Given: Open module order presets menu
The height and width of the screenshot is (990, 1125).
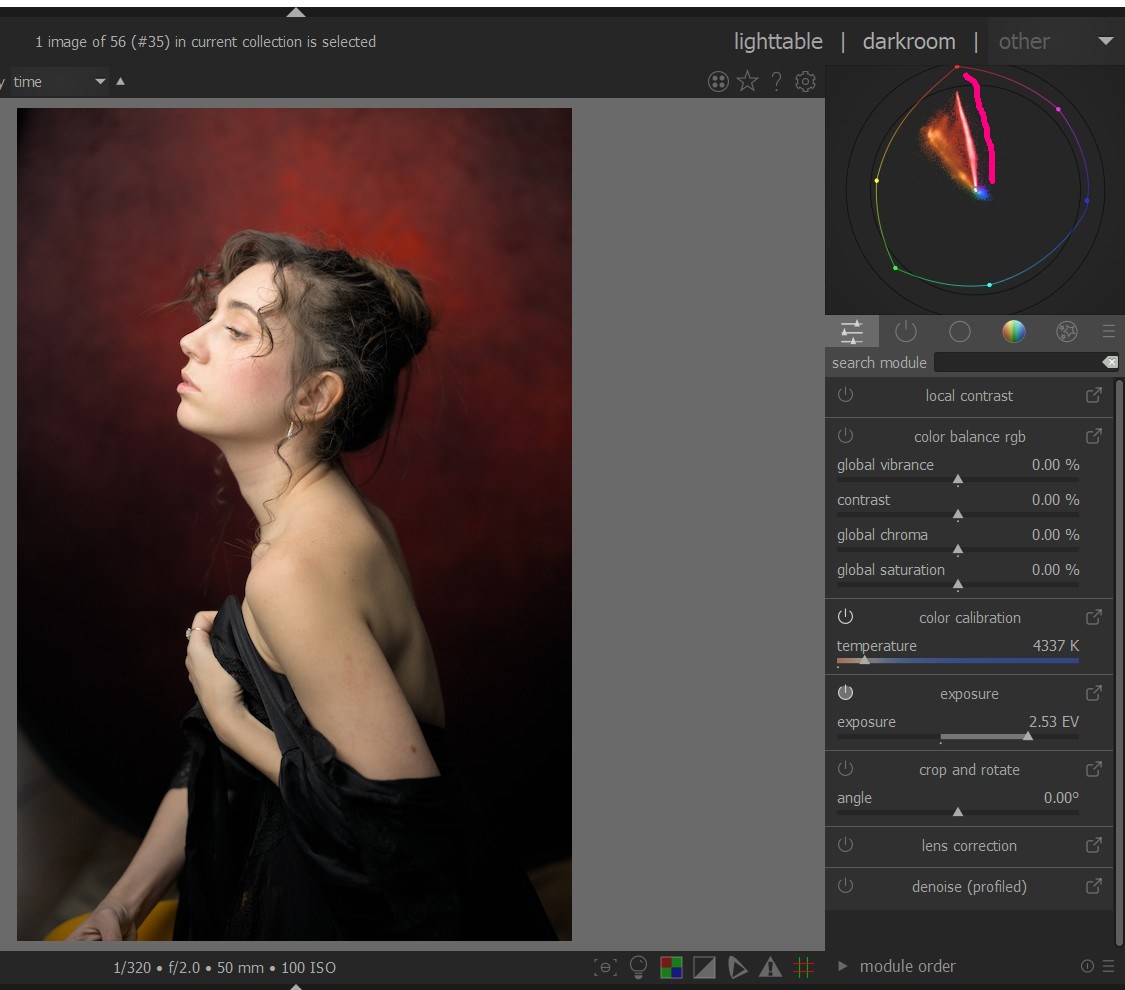Looking at the screenshot, I should point(1108,966).
